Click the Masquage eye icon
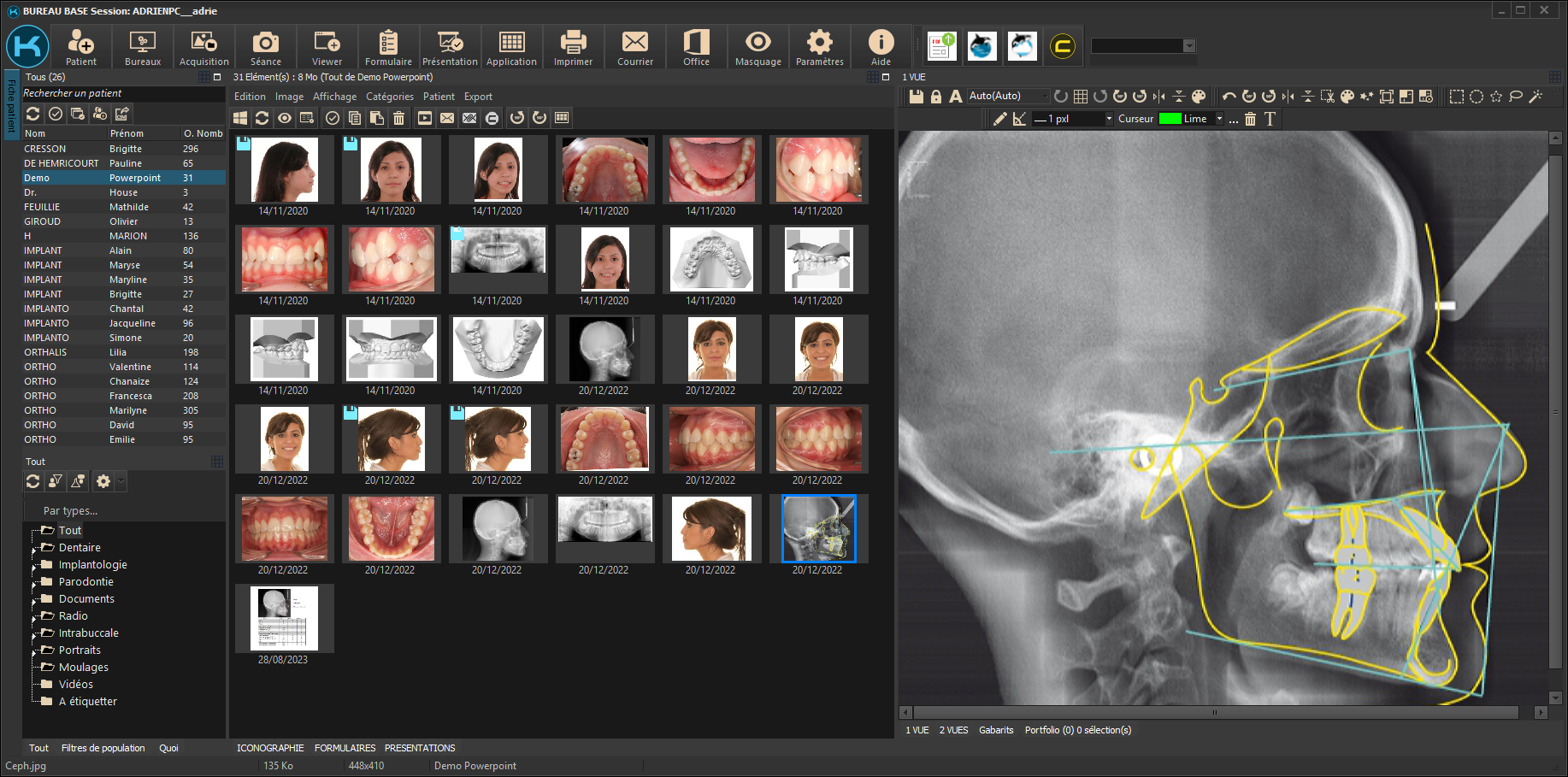This screenshot has height=777, width=1568. (757, 47)
